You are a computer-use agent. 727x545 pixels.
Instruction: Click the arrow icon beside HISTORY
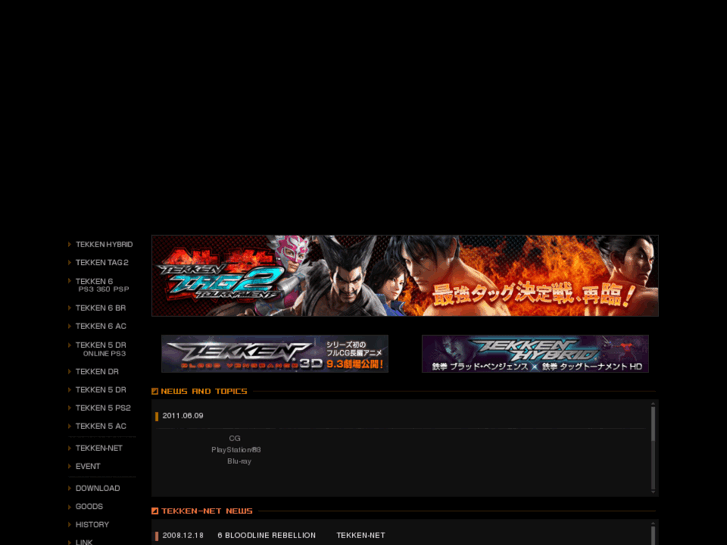pyautogui.click(x=70, y=524)
